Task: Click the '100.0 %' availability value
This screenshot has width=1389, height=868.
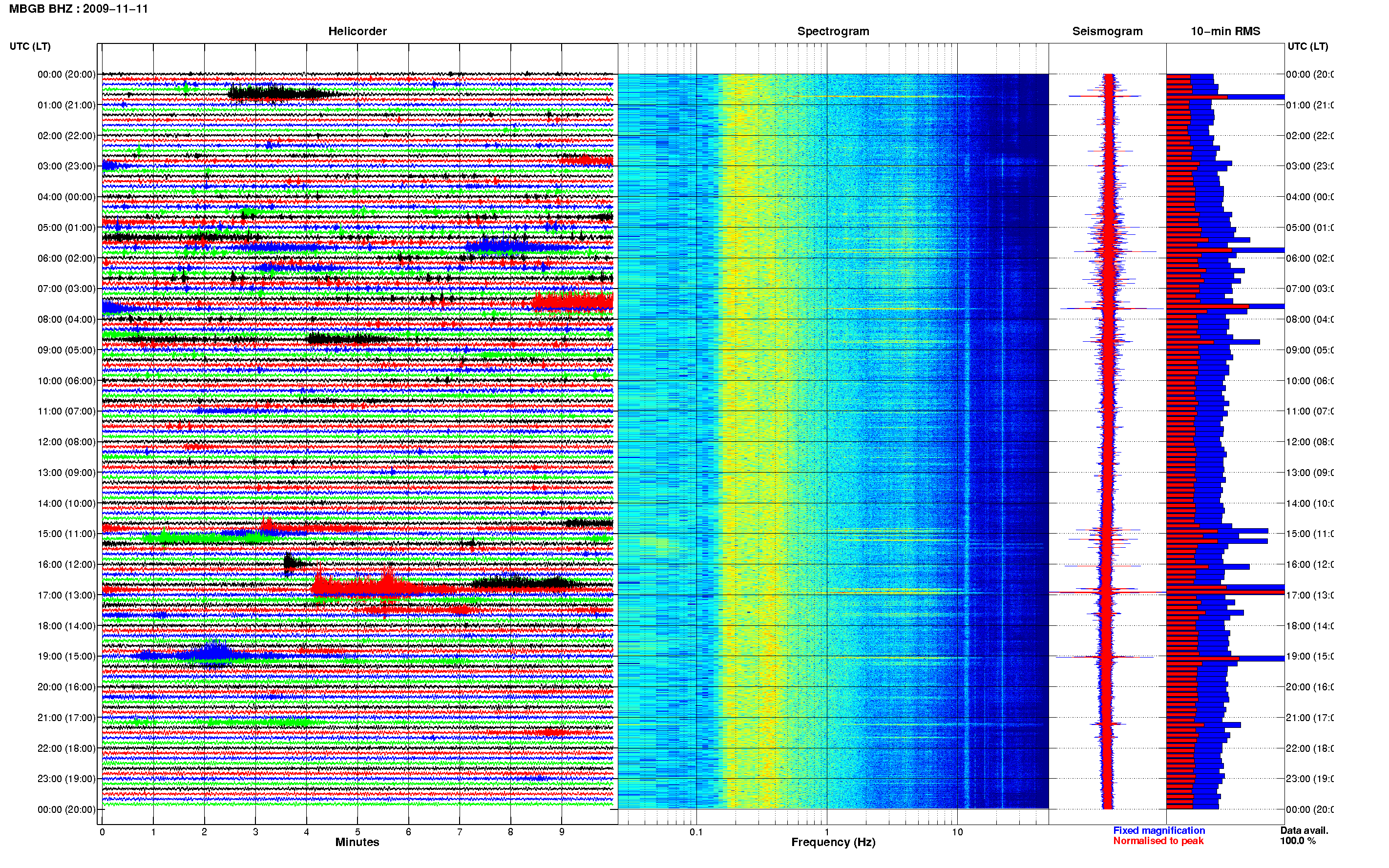Action: 1297,841
